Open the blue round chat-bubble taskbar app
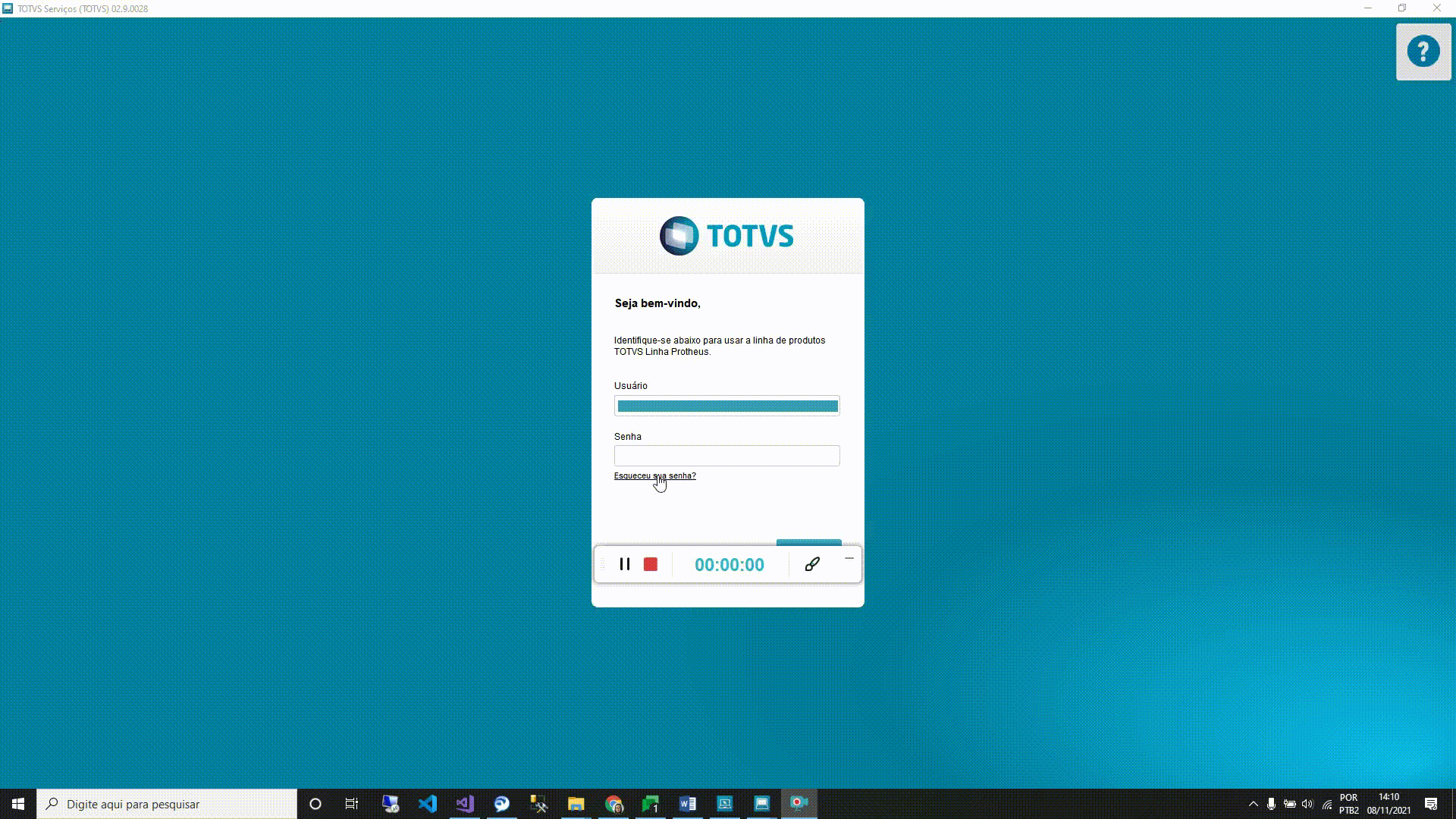Viewport: 1456px width, 819px height. coord(502,804)
